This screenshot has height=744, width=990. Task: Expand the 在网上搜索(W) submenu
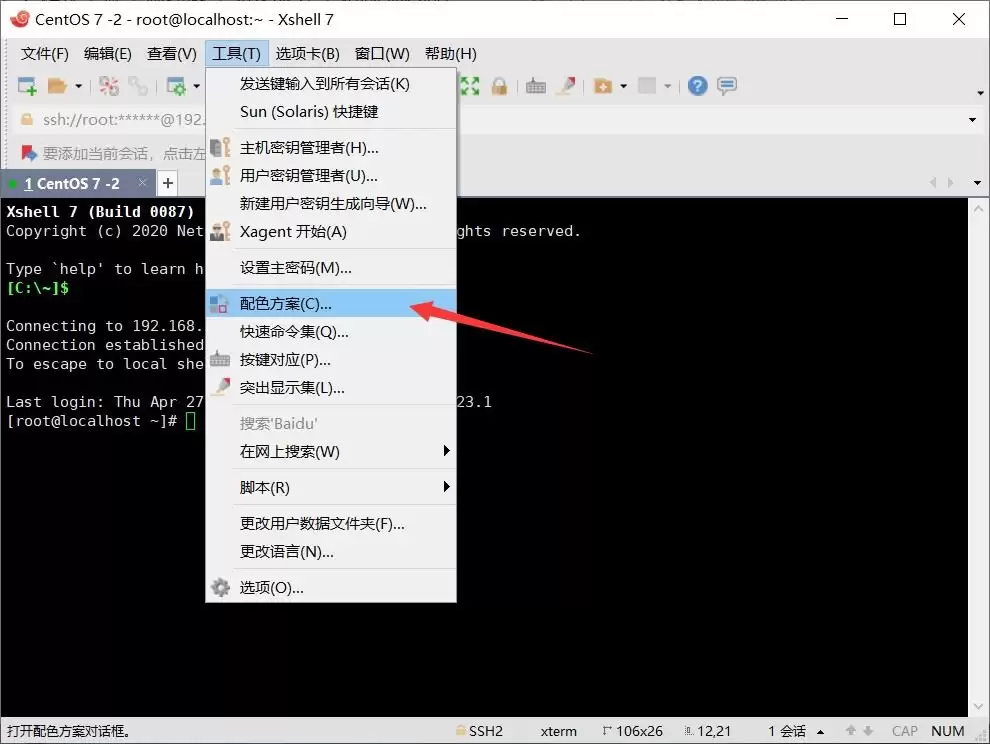click(x=331, y=452)
